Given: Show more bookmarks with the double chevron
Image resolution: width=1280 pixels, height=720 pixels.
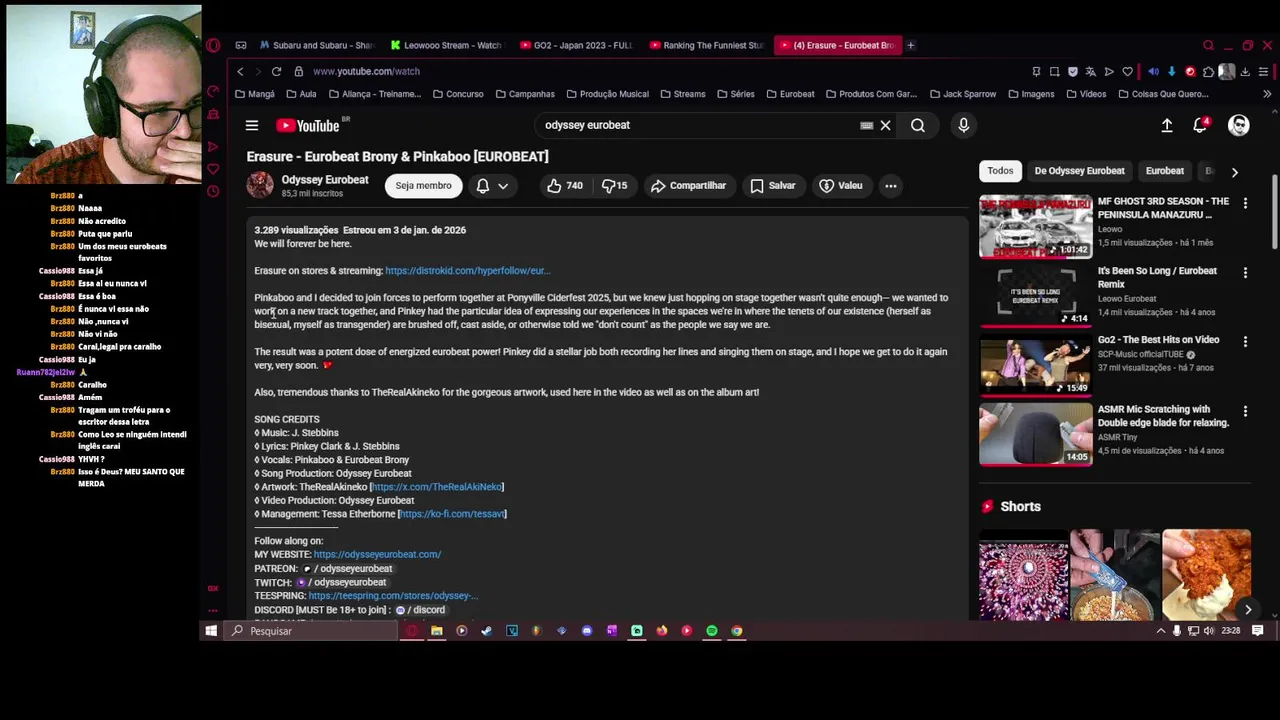Looking at the screenshot, I should pyautogui.click(x=1267, y=94).
